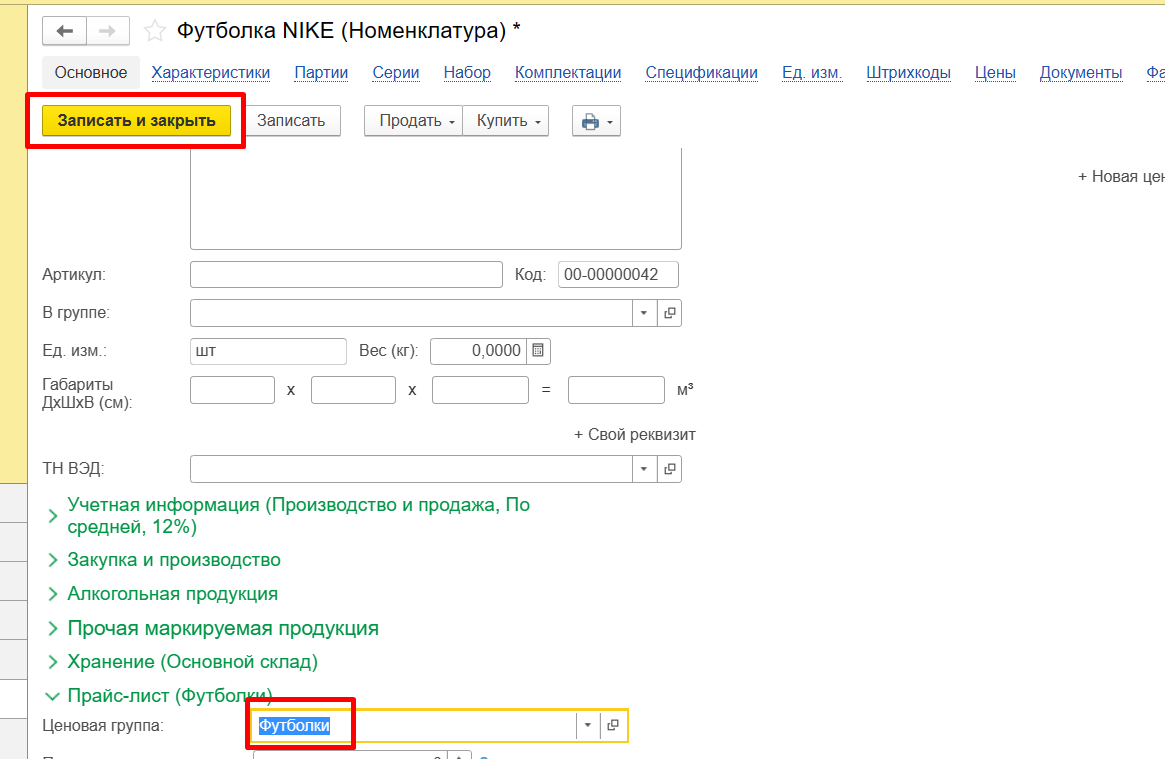The image size is (1165, 759).
Task: Click into the Артикул input field
Action: point(346,275)
